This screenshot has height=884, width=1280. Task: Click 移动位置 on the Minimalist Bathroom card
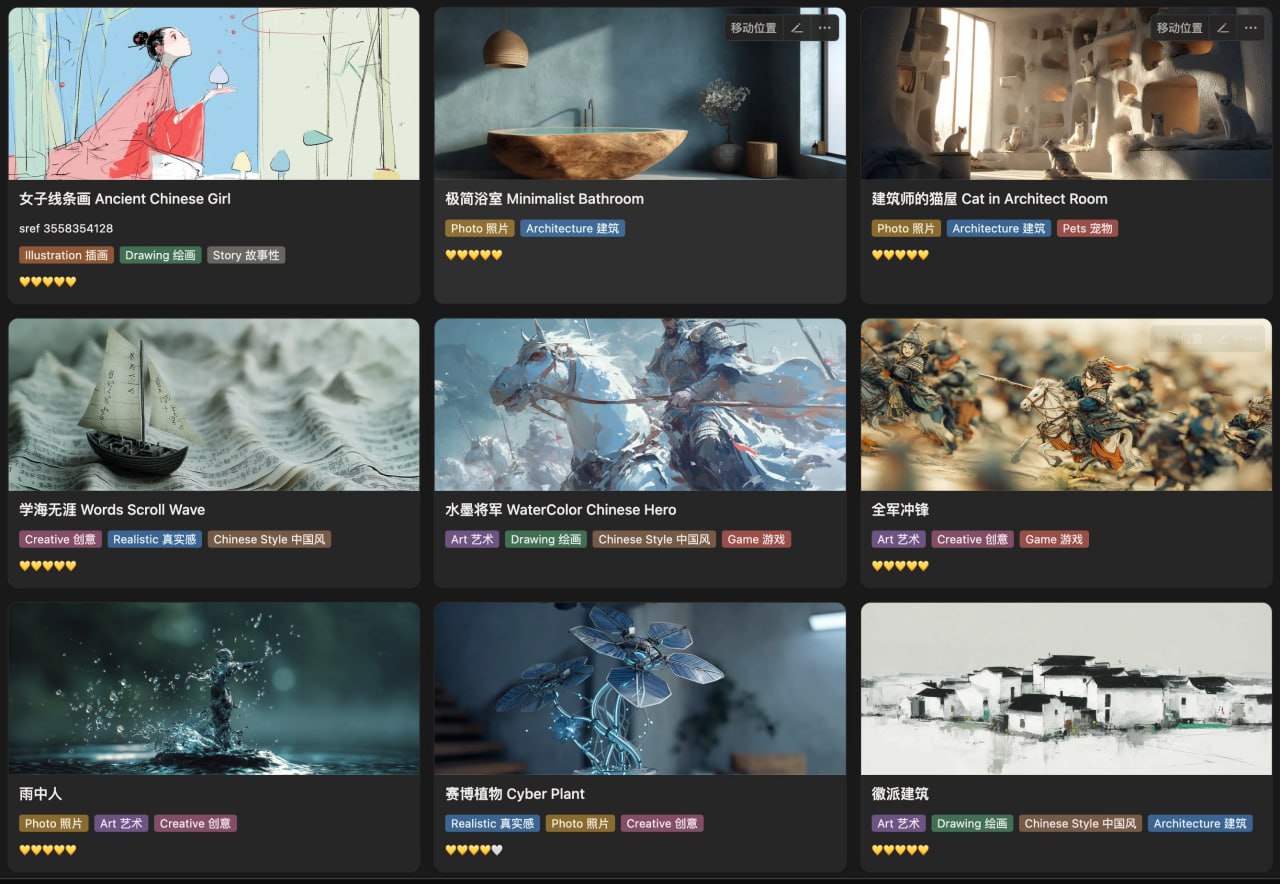[754, 28]
